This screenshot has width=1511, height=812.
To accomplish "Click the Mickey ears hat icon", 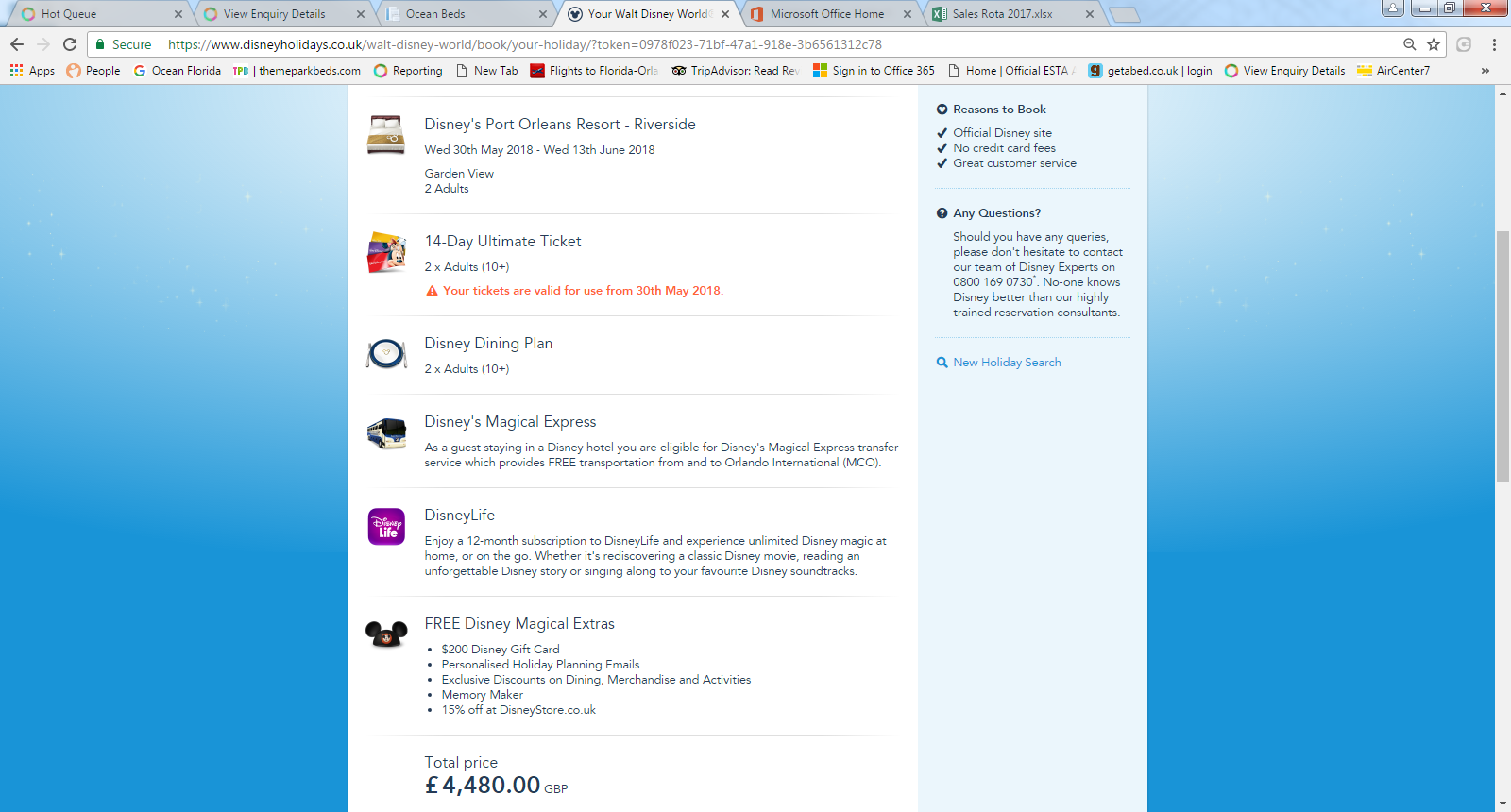I will pos(386,634).
